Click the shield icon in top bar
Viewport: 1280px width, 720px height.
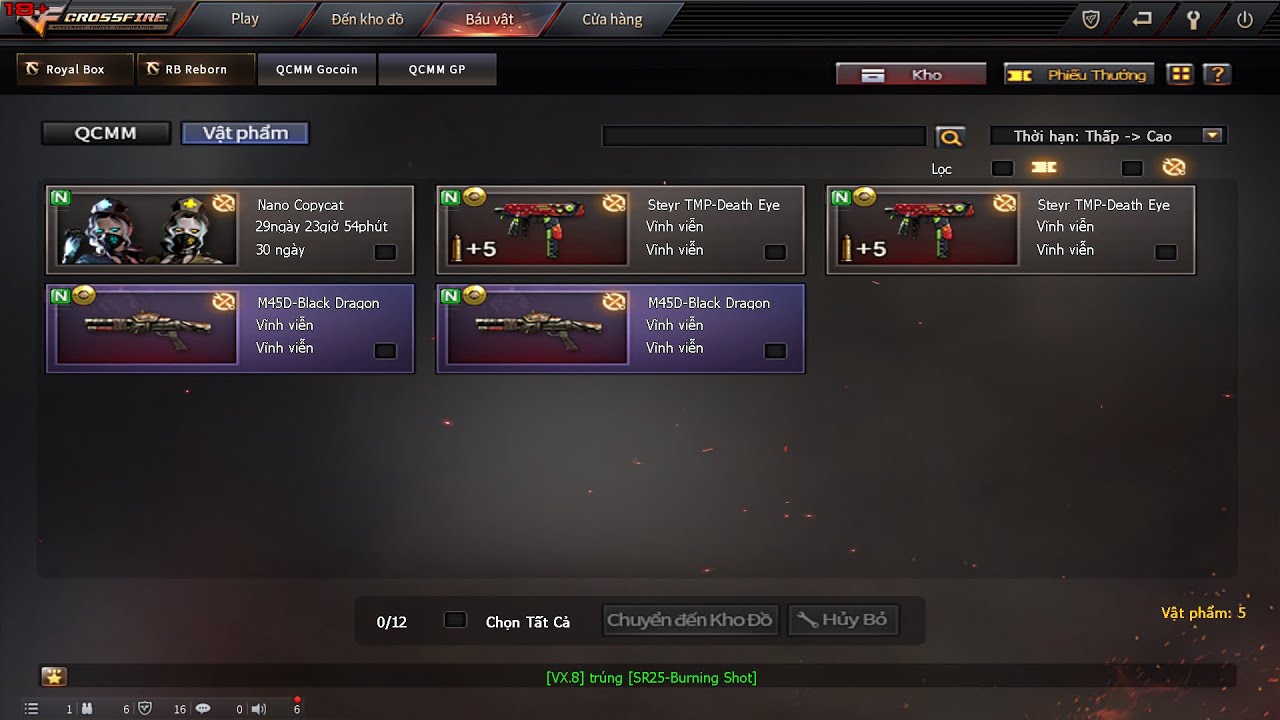tap(1092, 19)
